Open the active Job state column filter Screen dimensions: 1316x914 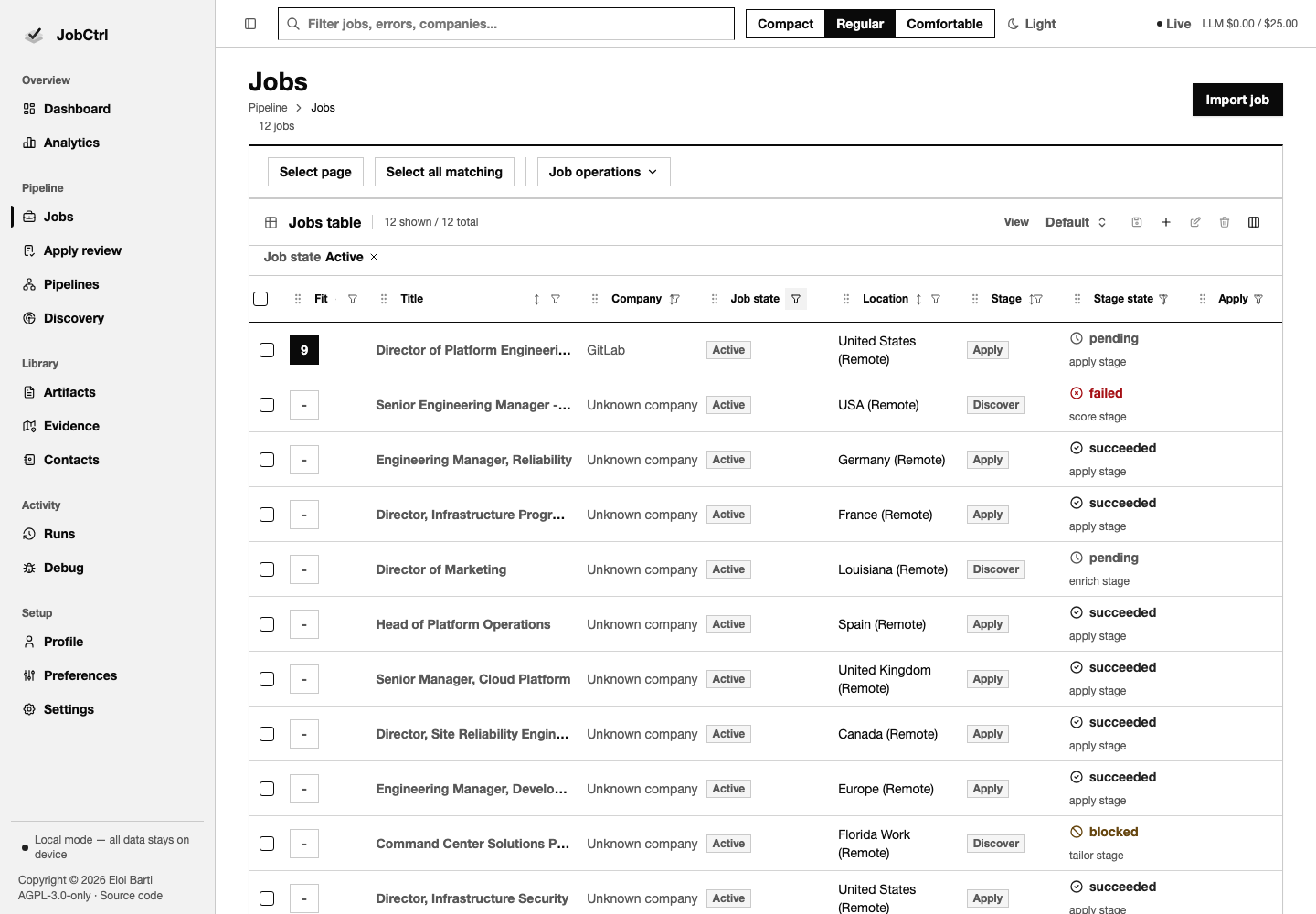click(796, 299)
